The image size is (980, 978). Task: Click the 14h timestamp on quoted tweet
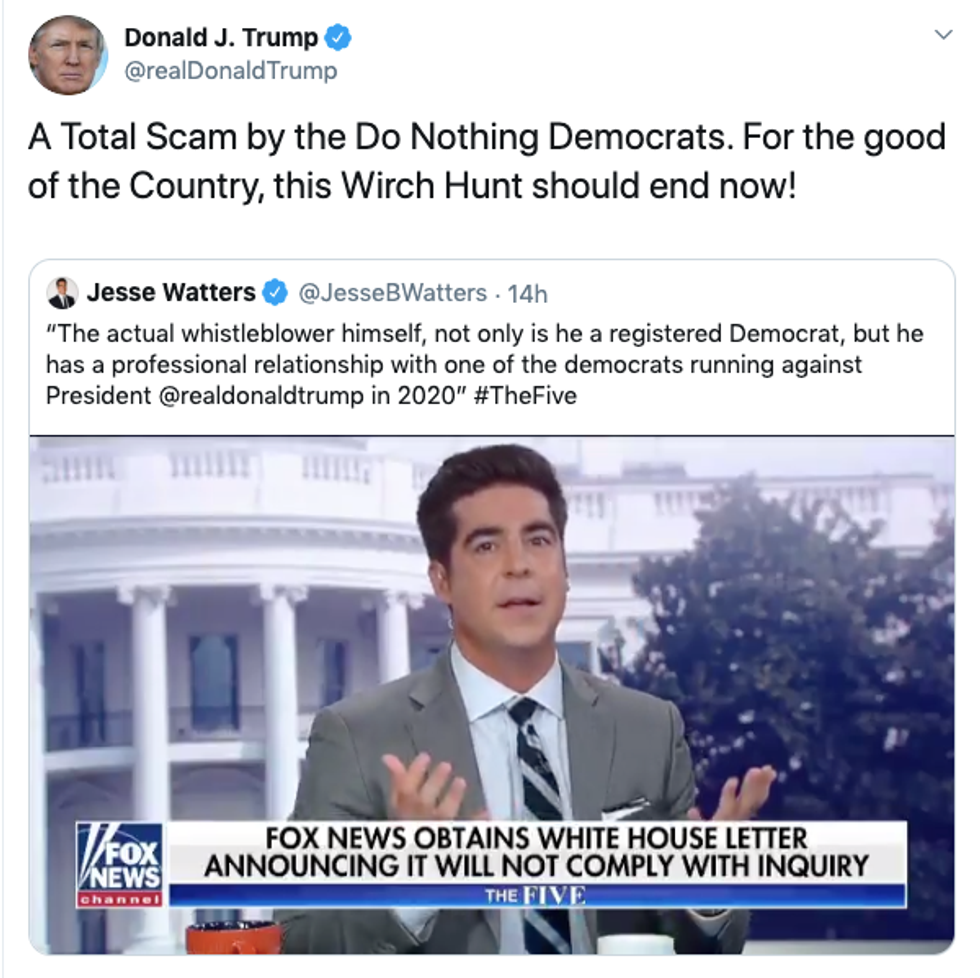click(x=528, y=294)
